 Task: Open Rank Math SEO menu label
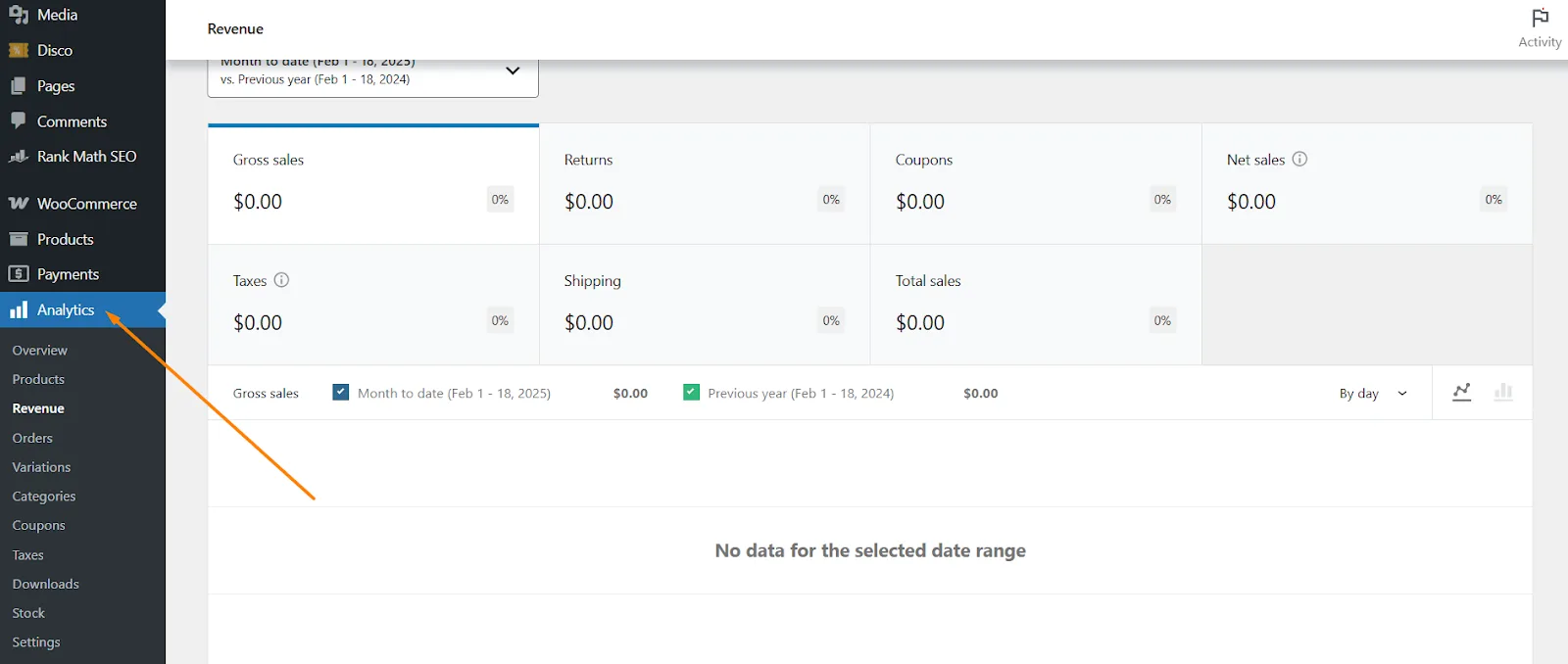pyautogui.click(x=86, y=157)
